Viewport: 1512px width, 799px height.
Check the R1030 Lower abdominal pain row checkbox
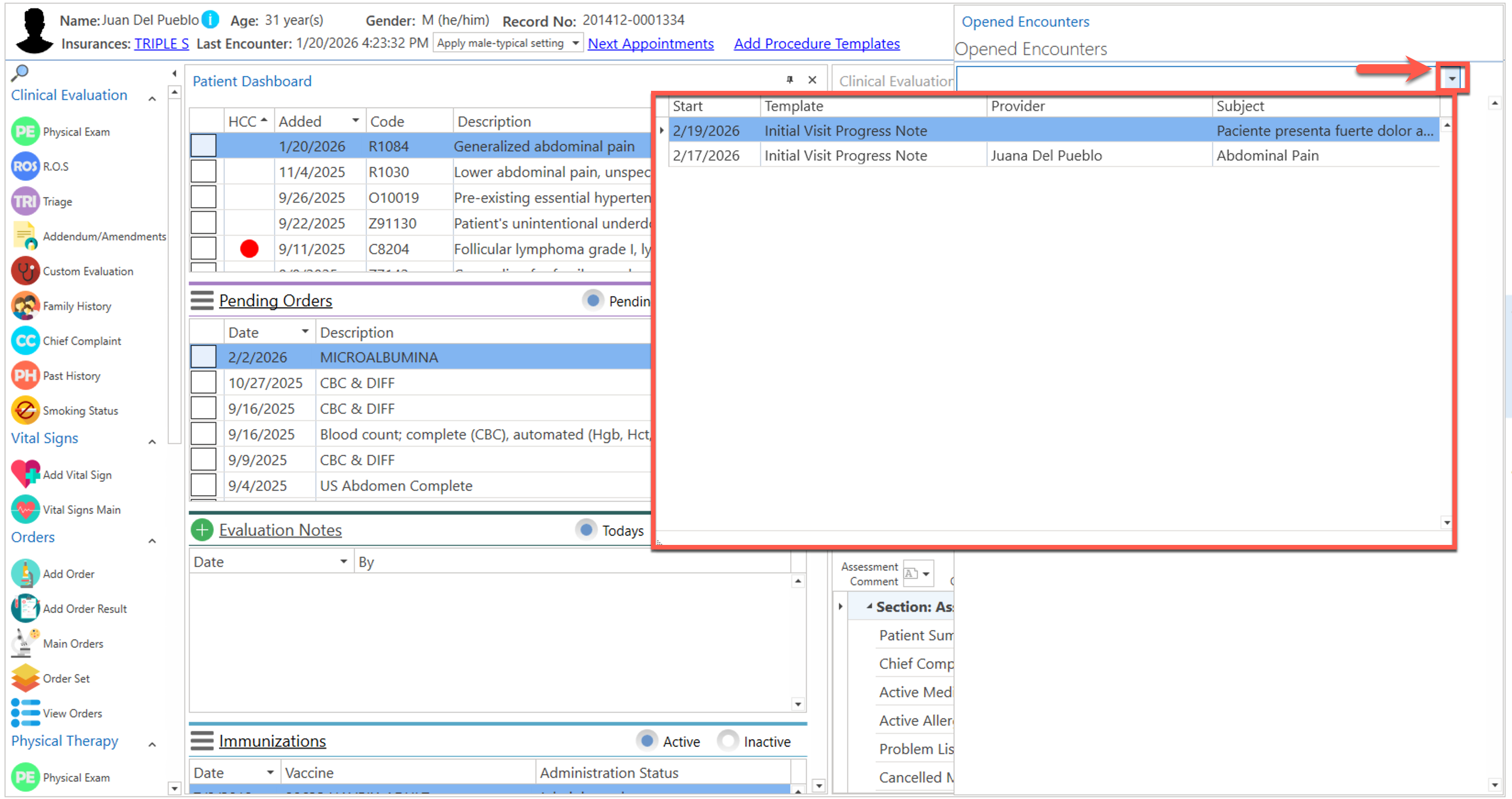point(203,172)
